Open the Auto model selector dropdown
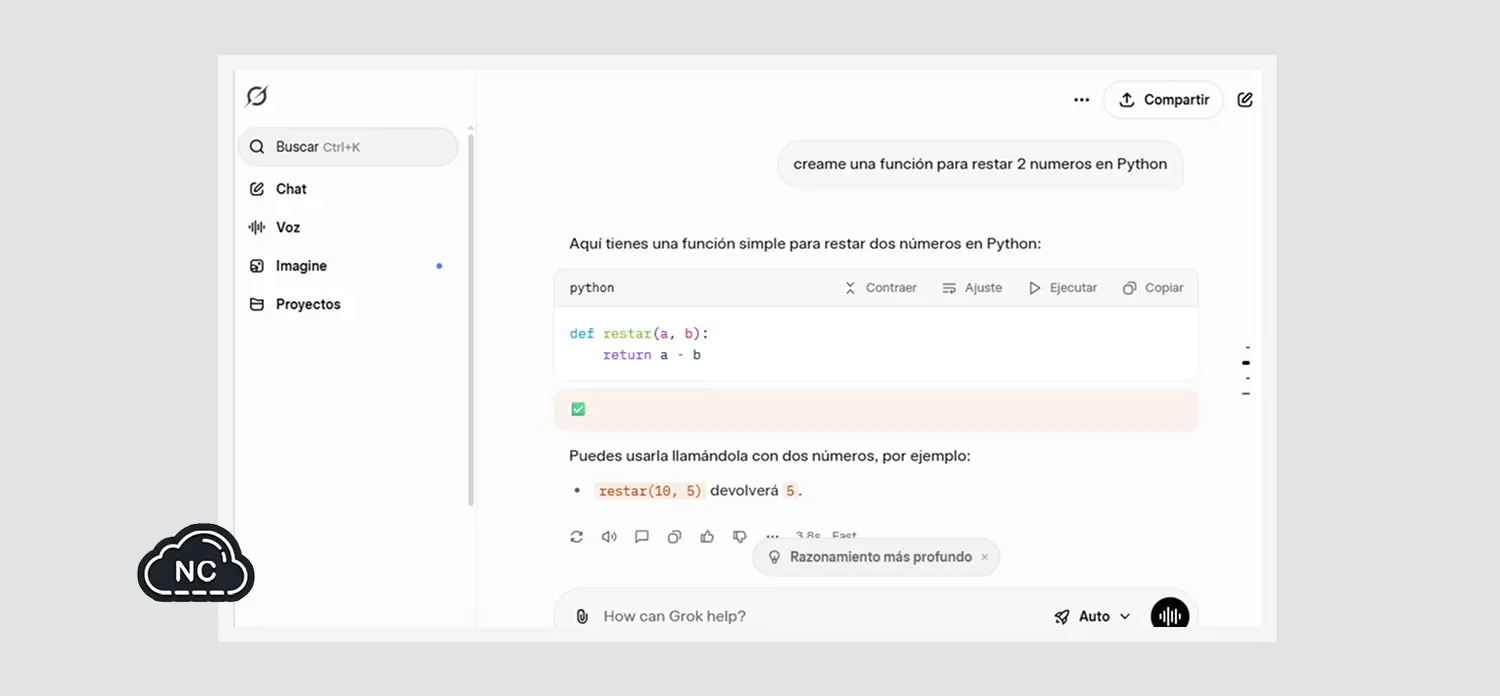The width and height of the screenshot is (1500, 696). [1092, 617]
